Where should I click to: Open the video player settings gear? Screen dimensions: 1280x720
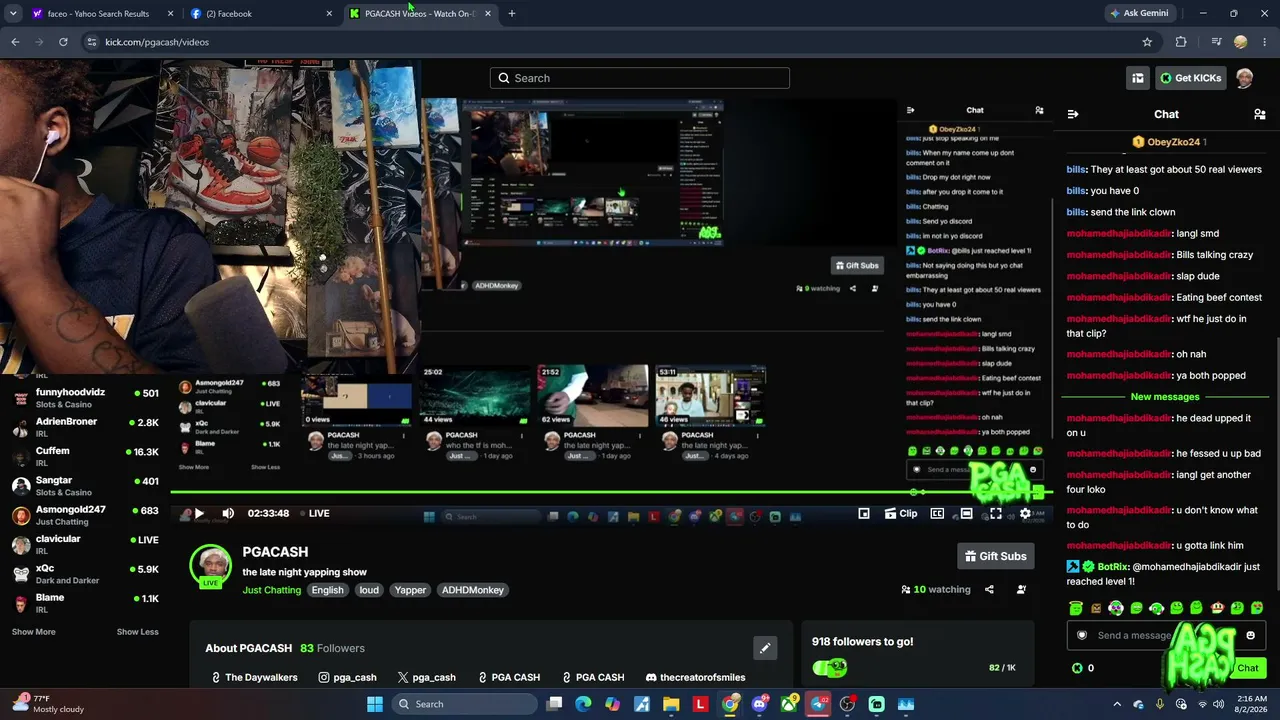[x=1025, y=513]
